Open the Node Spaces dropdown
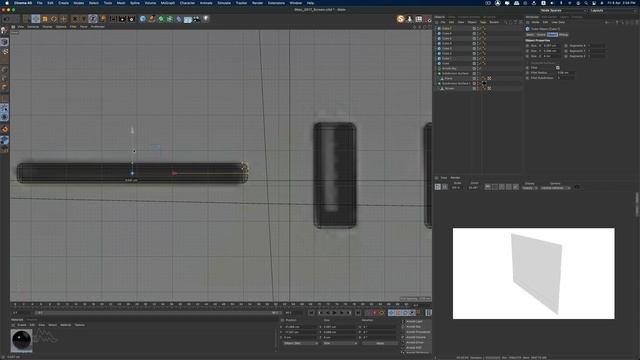 (x=563, y=10)
